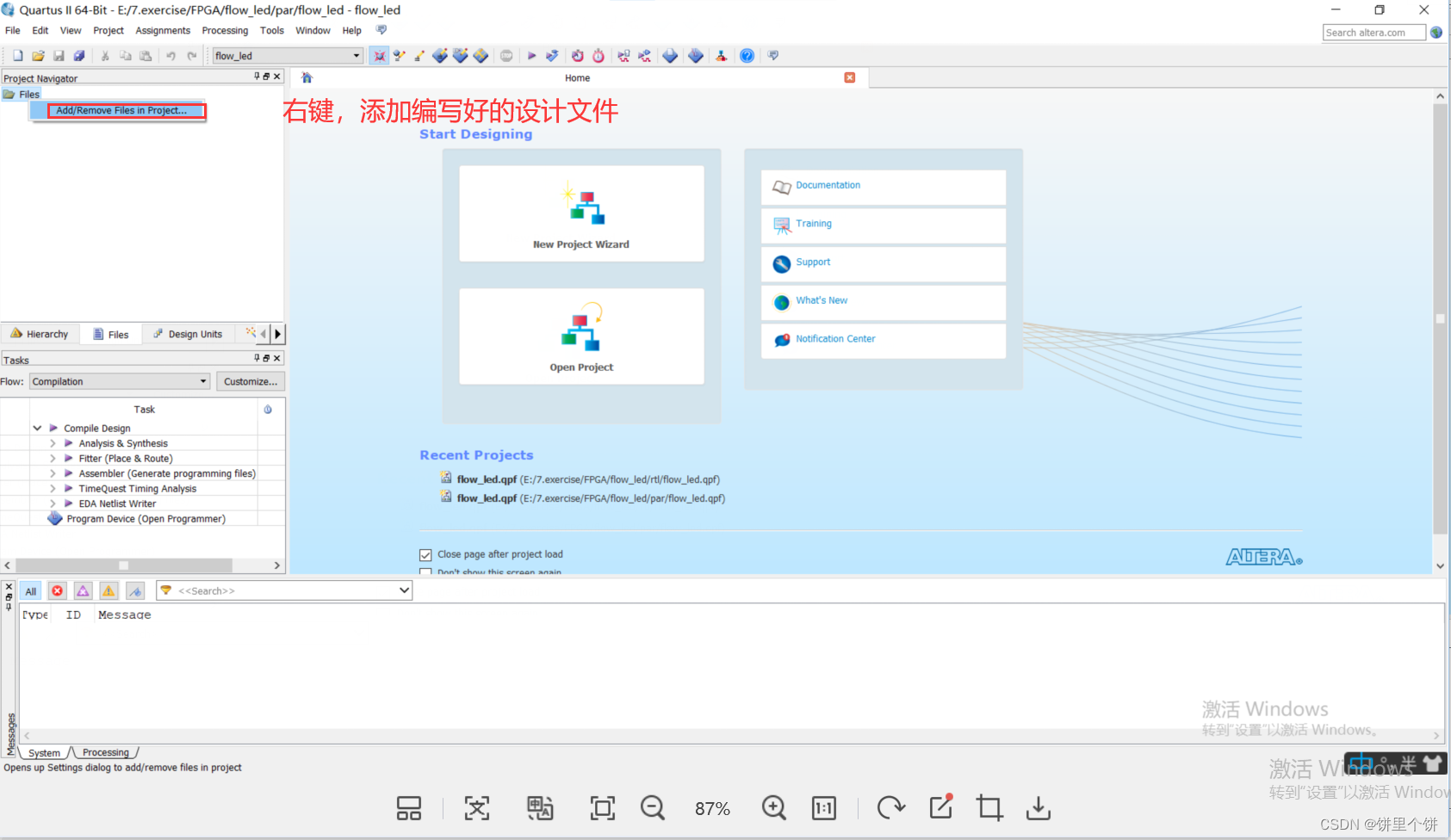Click the timer icon in Task header
This screenshot has height=840, width=1451.
tap(268, 410)
